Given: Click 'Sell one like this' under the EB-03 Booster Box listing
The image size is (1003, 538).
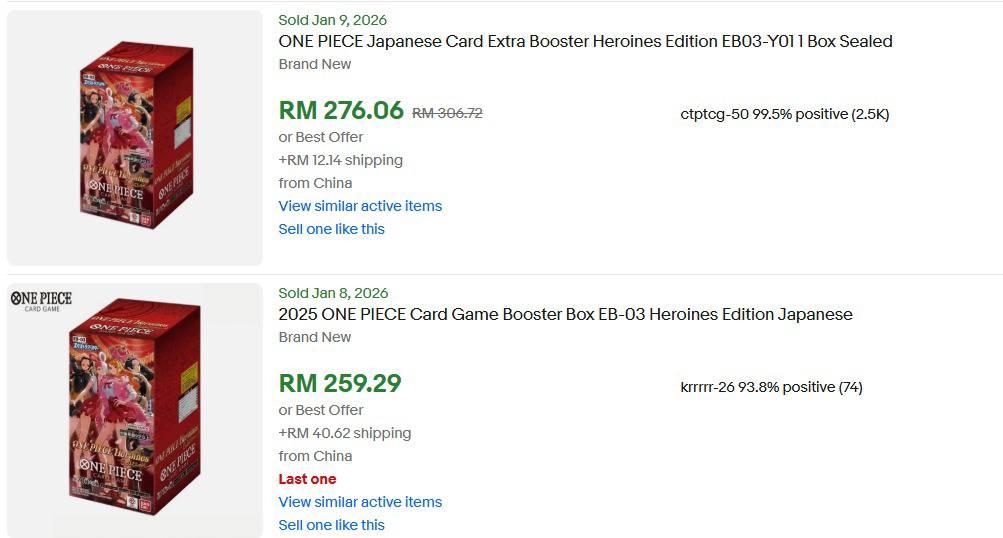Looking at the screenshot, I should (x=331, y=525).
